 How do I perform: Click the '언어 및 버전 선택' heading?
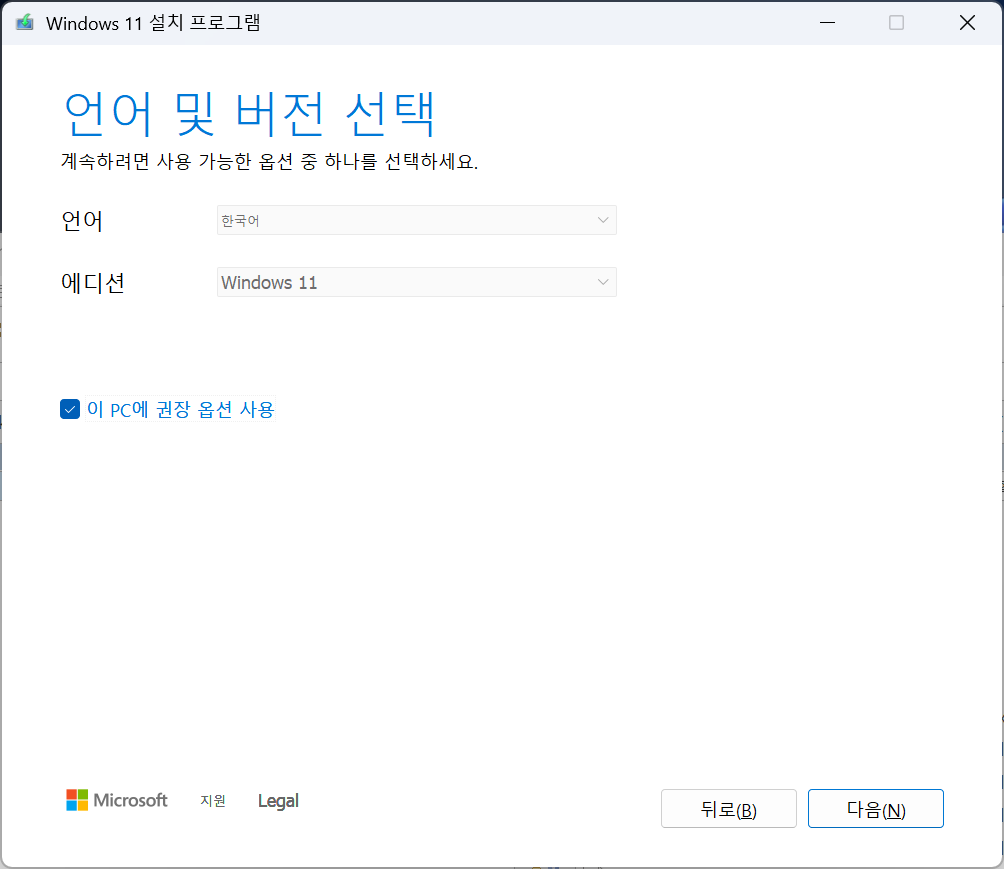click(x=250, y=115)
